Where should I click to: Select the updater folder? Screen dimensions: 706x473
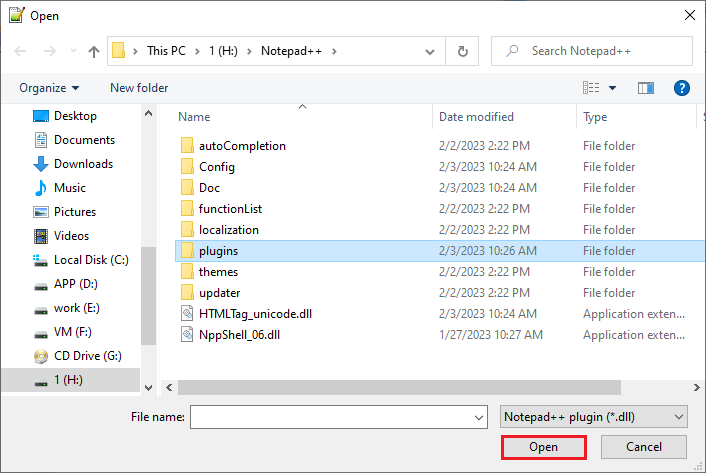coord(219,293)
